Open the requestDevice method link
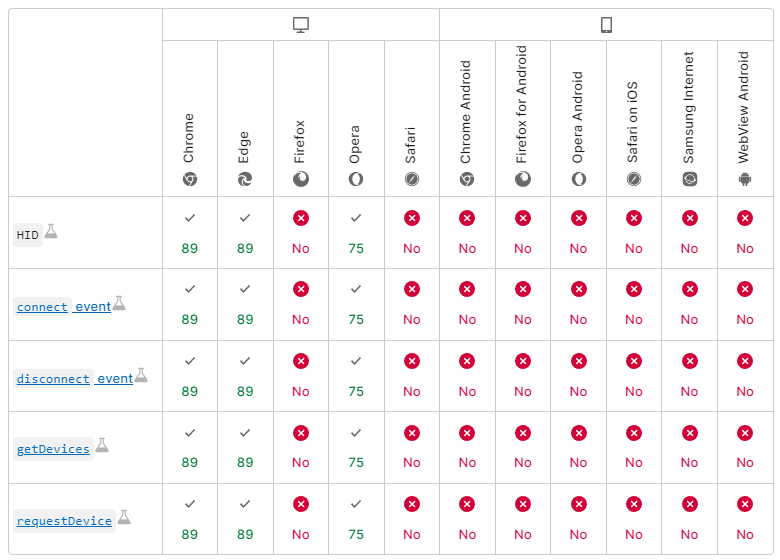 [x=63, y=522]
